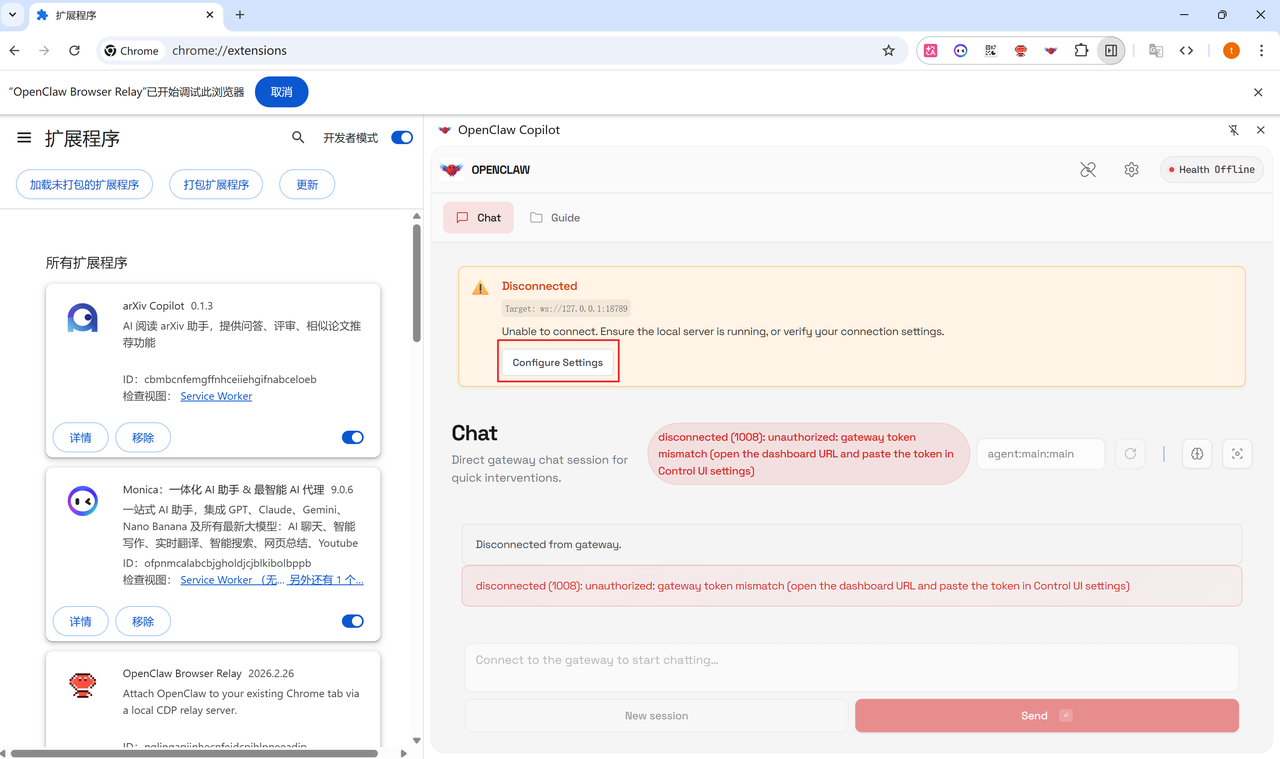1280x759 pixels.
Task: Disable the arXiv Copilot extension
Action: pos(352,438)
